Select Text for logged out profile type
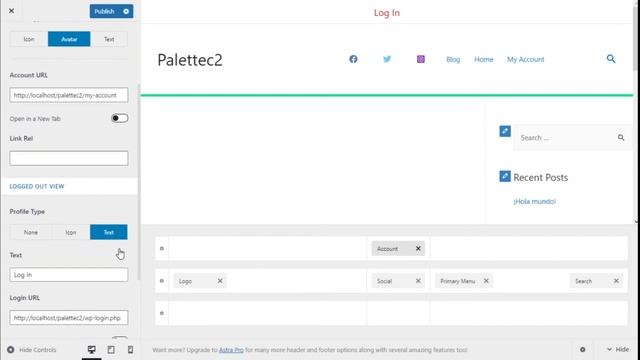This screenshot has height=360, width=640. tap(109, 232)
